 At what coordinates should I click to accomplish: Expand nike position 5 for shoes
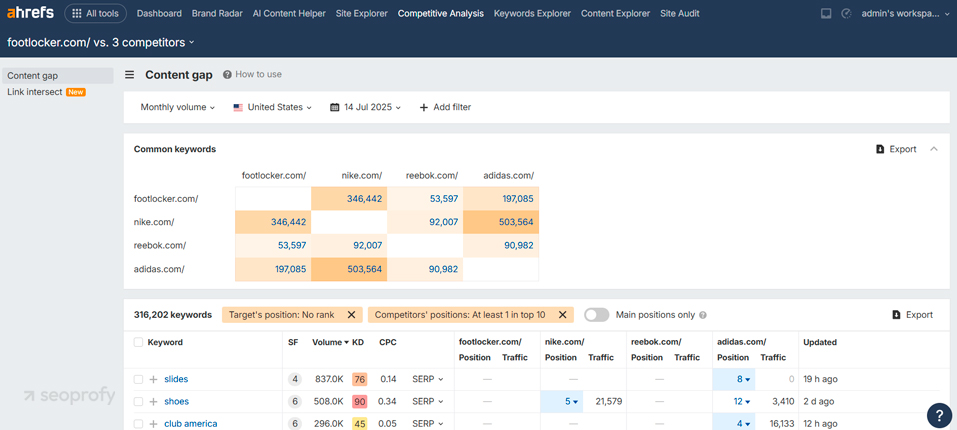(x=571, y=401)
